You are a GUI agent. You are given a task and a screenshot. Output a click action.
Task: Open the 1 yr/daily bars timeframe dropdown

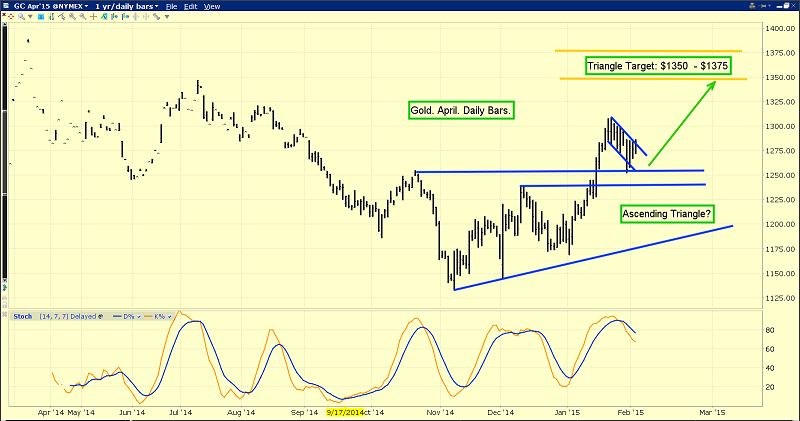tap(127, 6)
